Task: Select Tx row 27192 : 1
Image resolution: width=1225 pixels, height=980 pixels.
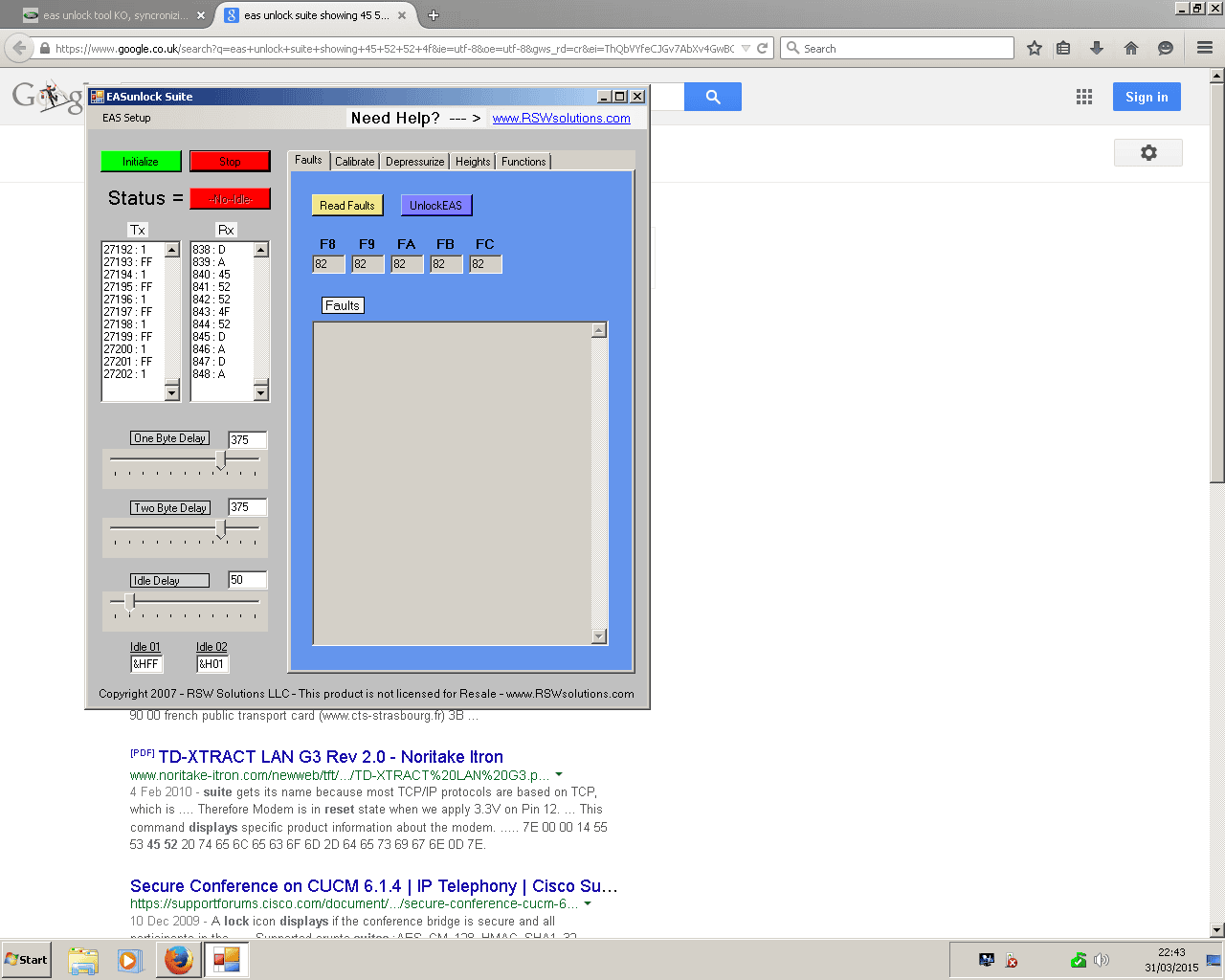Action: click(133, 250)
